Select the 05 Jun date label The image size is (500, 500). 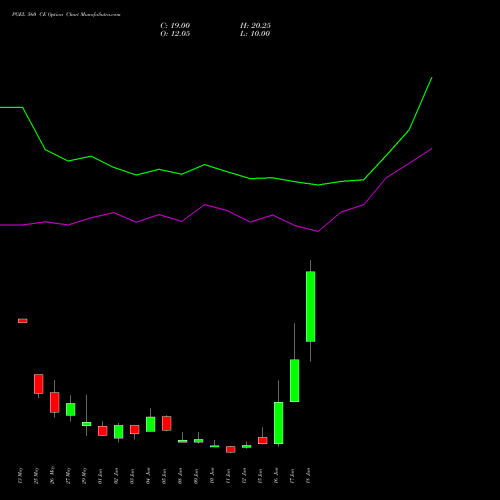click(x=164, y=476)
